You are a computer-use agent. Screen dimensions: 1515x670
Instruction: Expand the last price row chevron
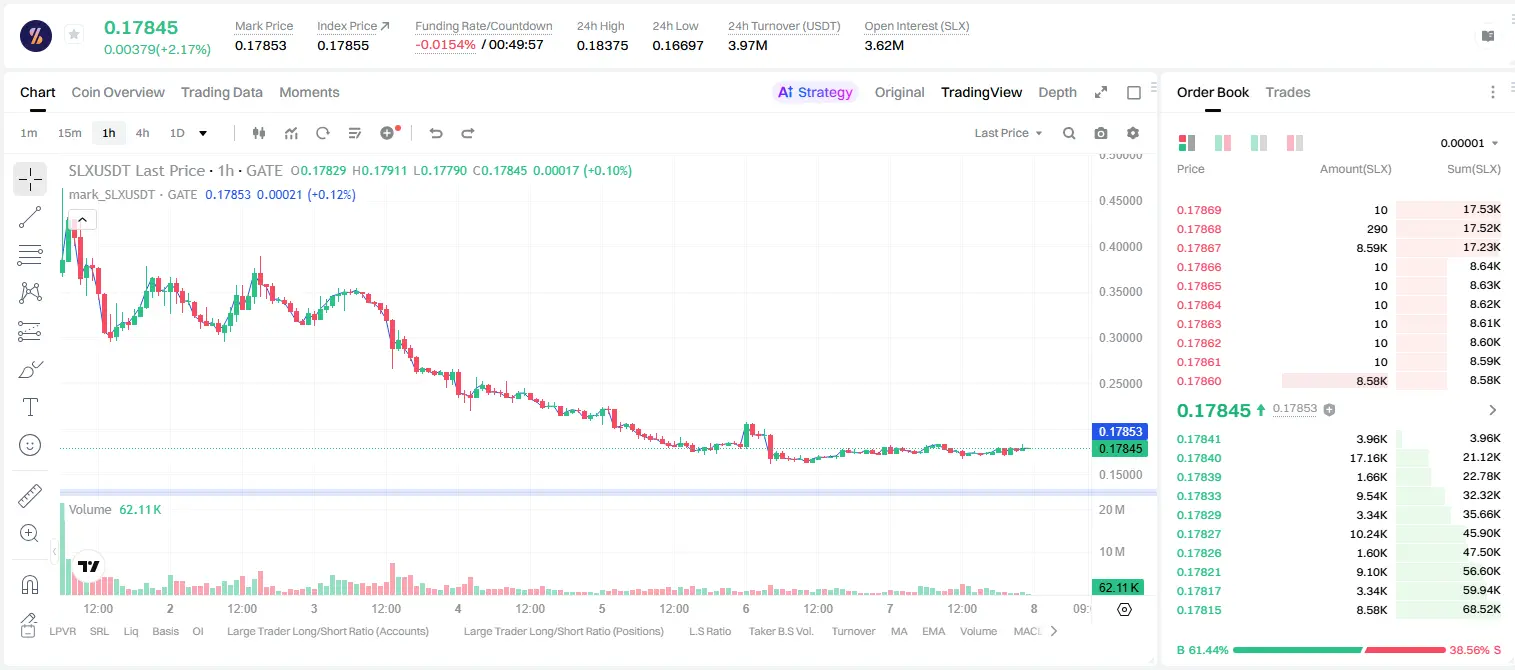tap(1493, 410)
